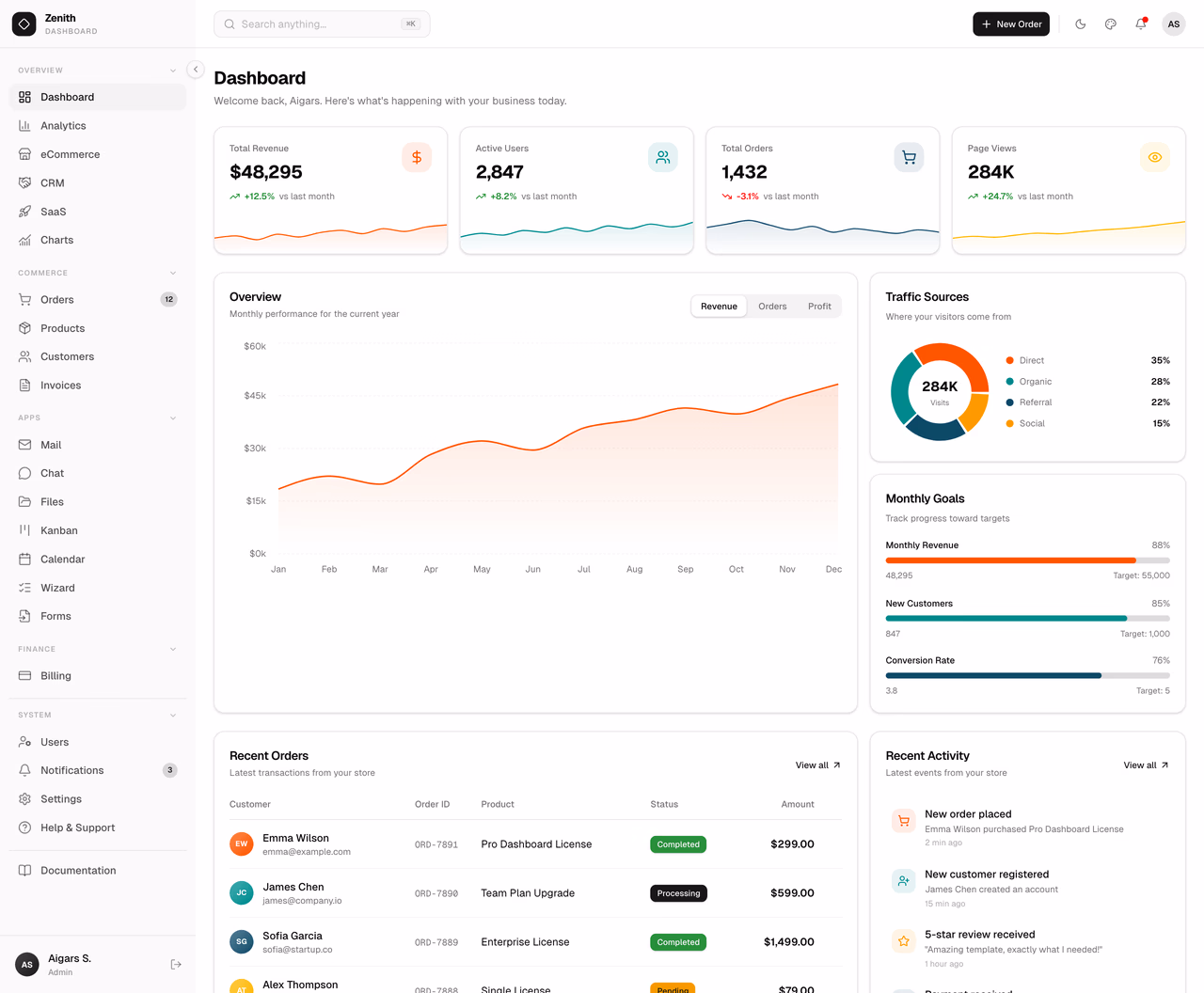Click the Page Views eye icon
The image size is (1204, 993).
(1155, 157)
